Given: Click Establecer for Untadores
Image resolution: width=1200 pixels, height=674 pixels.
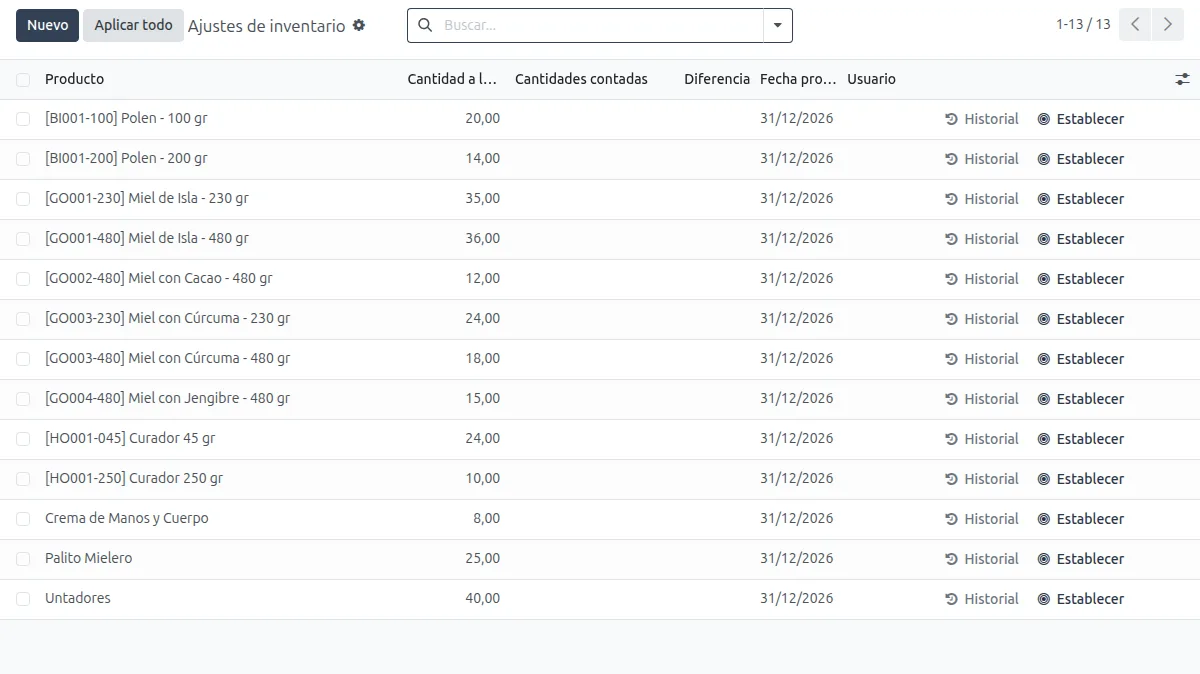Looking at the screenshot, I should tap(1081, 599).
